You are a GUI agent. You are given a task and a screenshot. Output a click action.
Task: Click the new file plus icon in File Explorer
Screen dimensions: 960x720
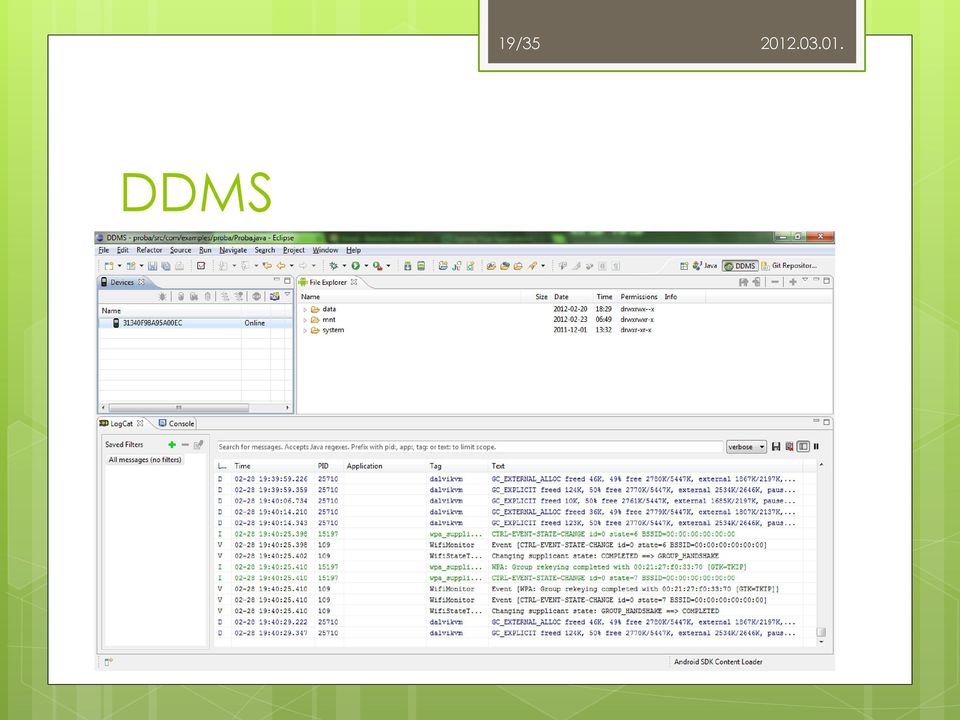(x=792, y=282)
